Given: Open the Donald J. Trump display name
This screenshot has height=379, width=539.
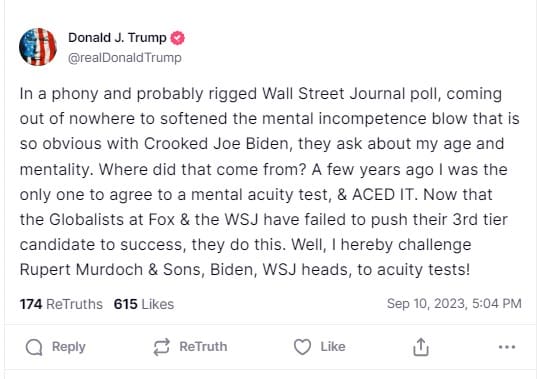Looking at the screenshot, I should pos(117,37).
